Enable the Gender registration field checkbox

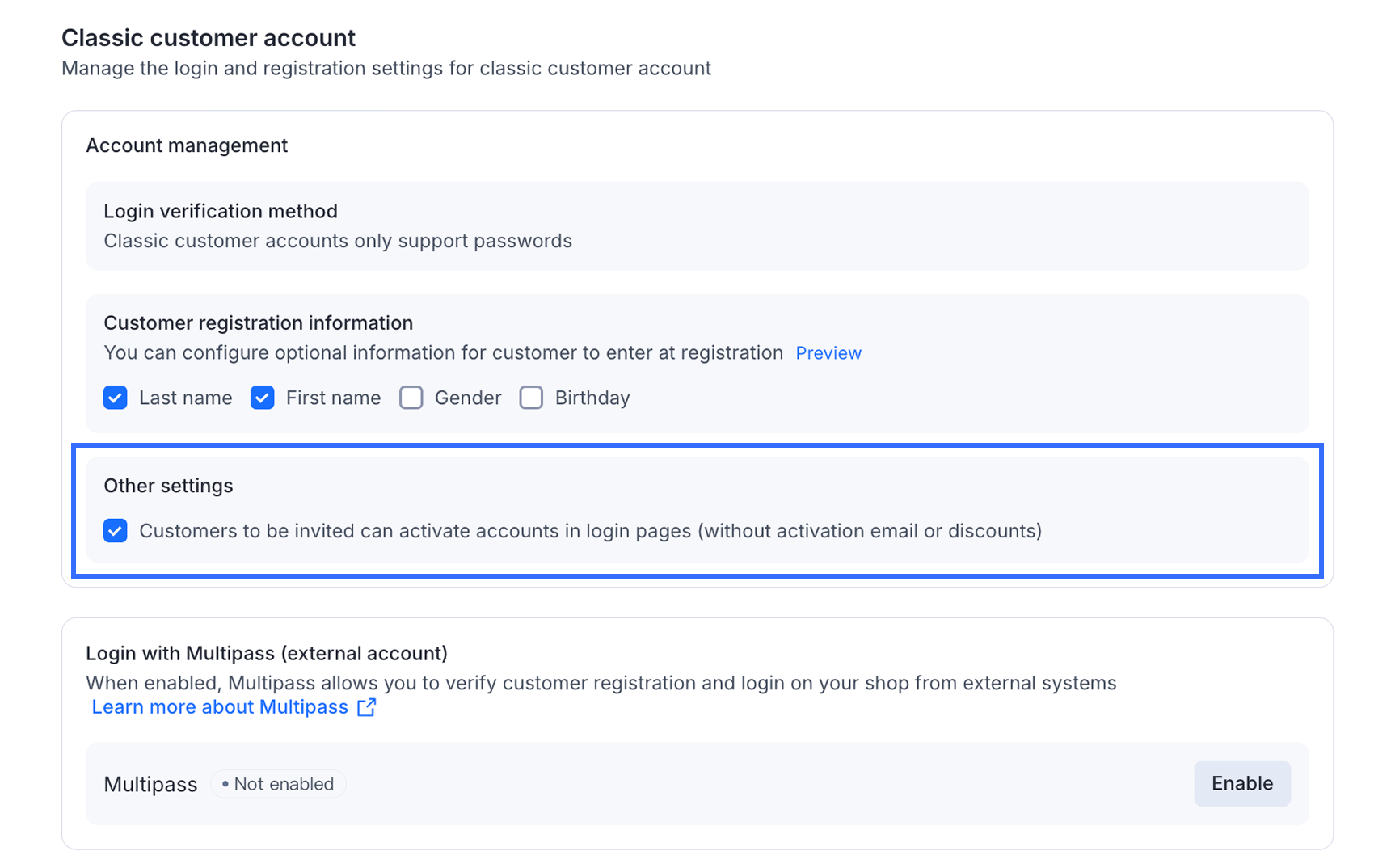click(411, 398)
